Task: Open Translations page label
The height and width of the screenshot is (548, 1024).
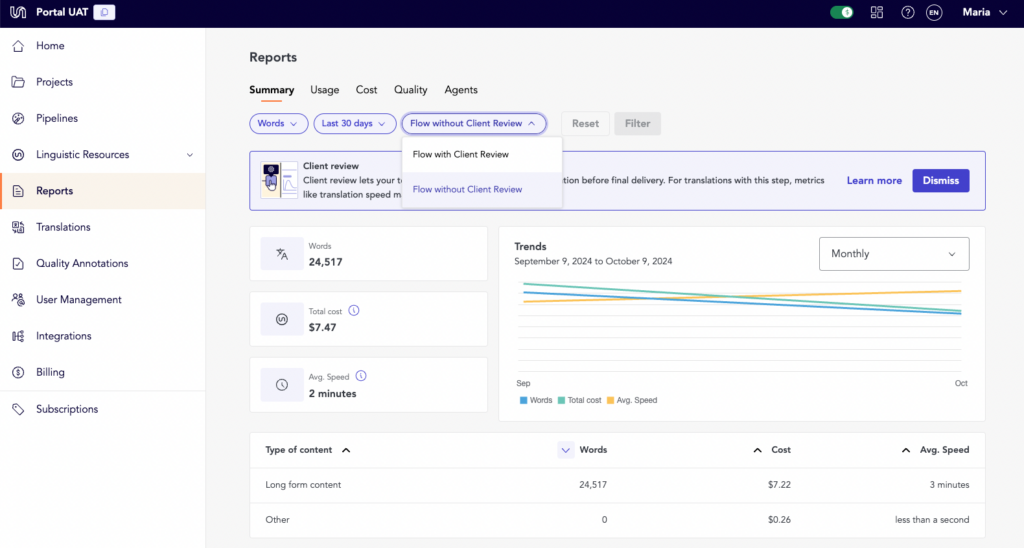Action: pyautogui.click(x=63, y=227)
